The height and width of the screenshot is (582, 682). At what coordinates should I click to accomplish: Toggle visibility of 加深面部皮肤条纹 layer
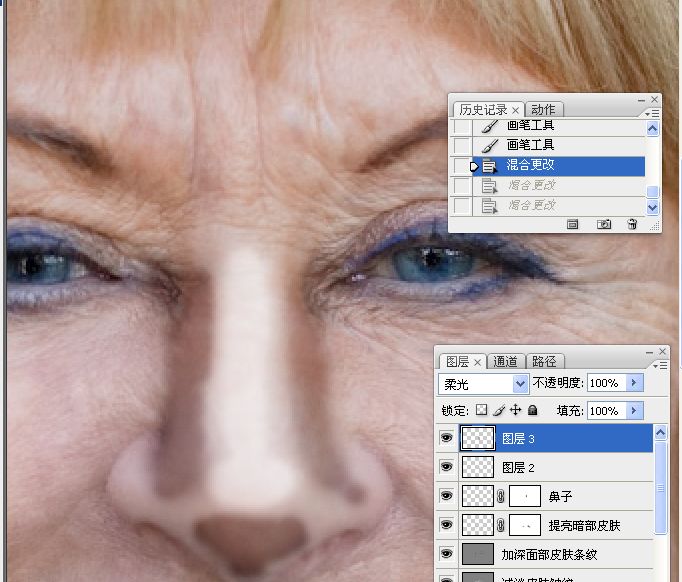[x=446, y=554]
